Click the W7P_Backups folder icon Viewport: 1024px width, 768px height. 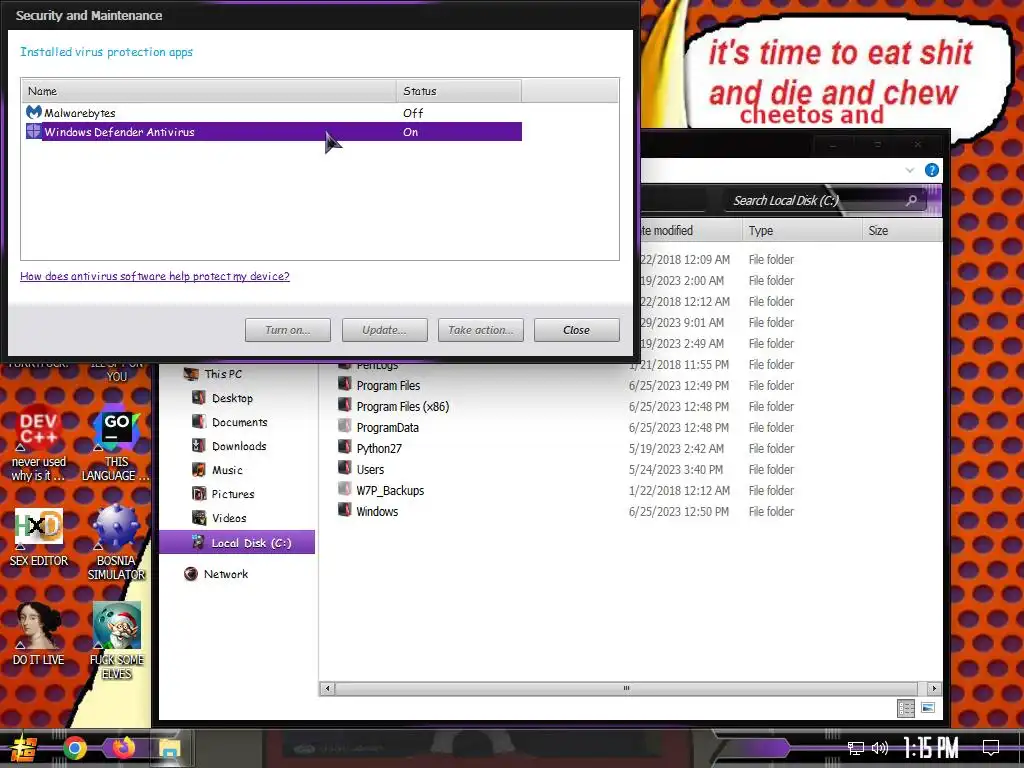[344, 488]
